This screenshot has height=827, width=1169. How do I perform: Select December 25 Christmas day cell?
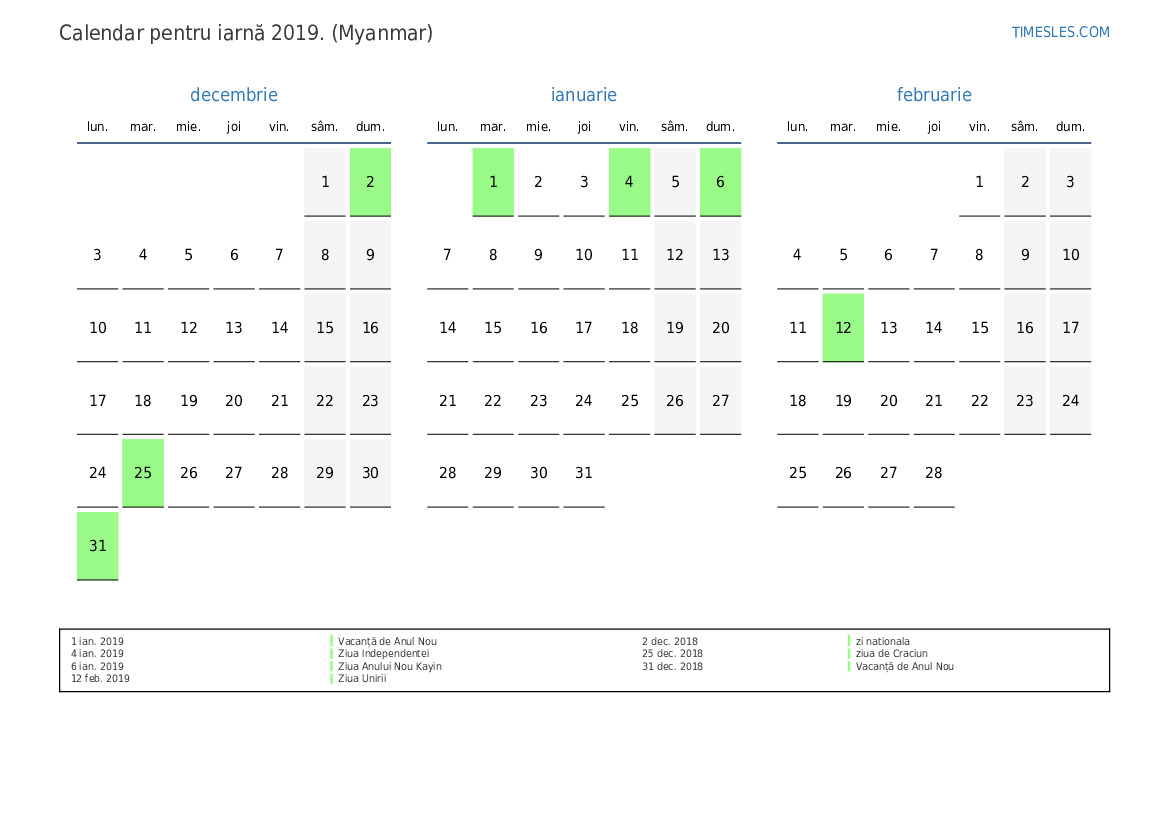point(143,473)
